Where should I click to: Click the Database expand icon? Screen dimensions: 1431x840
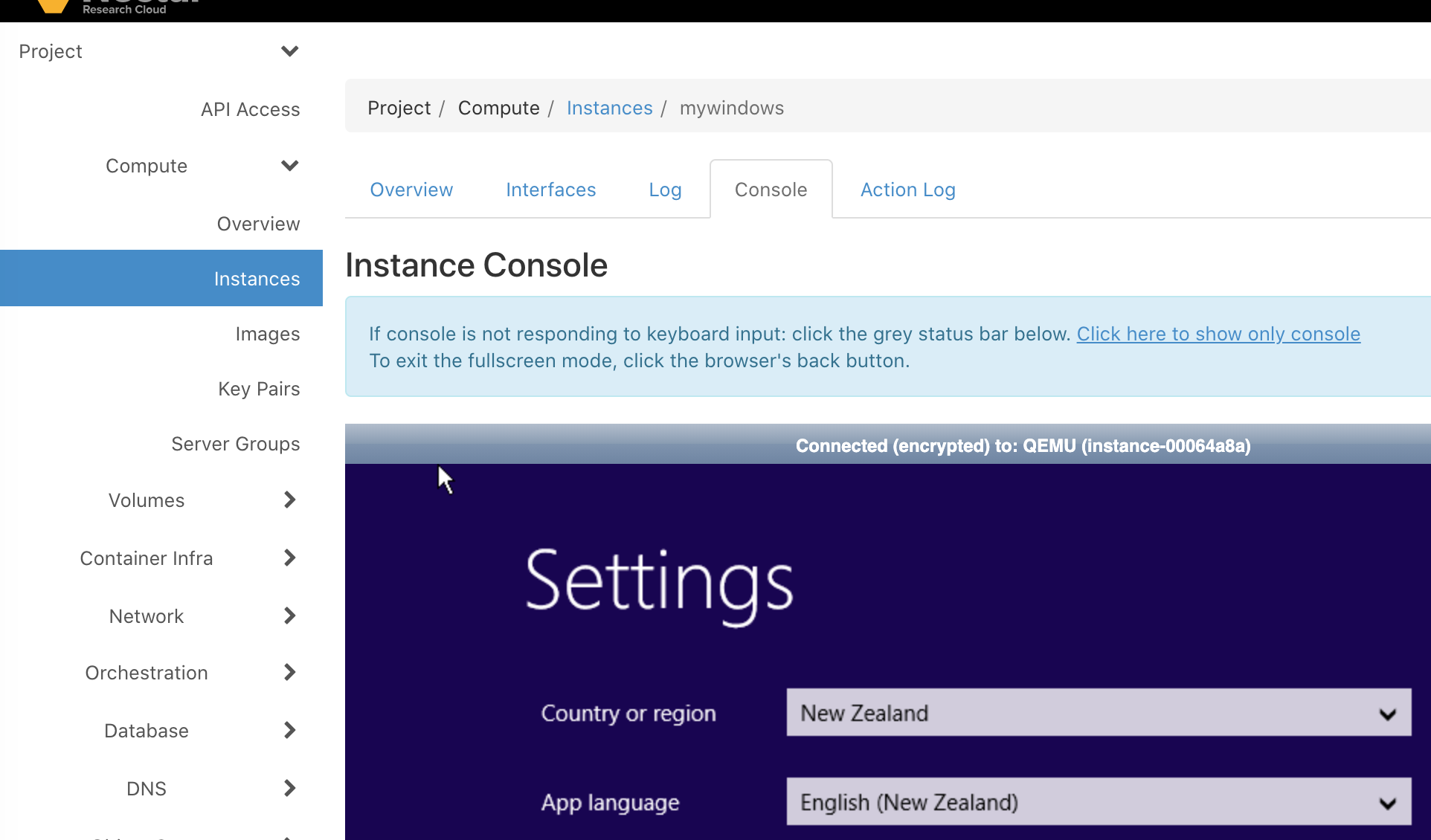(289, 731)
